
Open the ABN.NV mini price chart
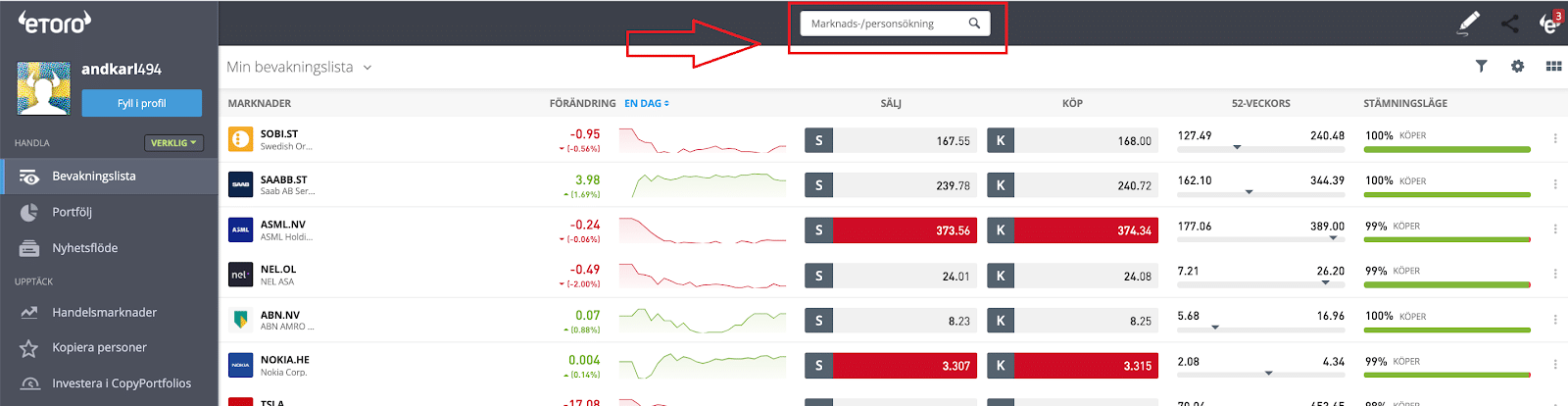click(x=703, y=320)
